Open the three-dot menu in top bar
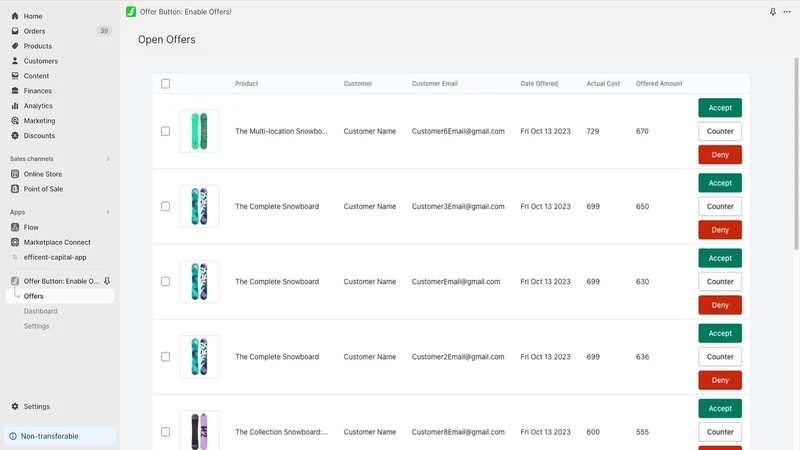 (x=787, y=12)
